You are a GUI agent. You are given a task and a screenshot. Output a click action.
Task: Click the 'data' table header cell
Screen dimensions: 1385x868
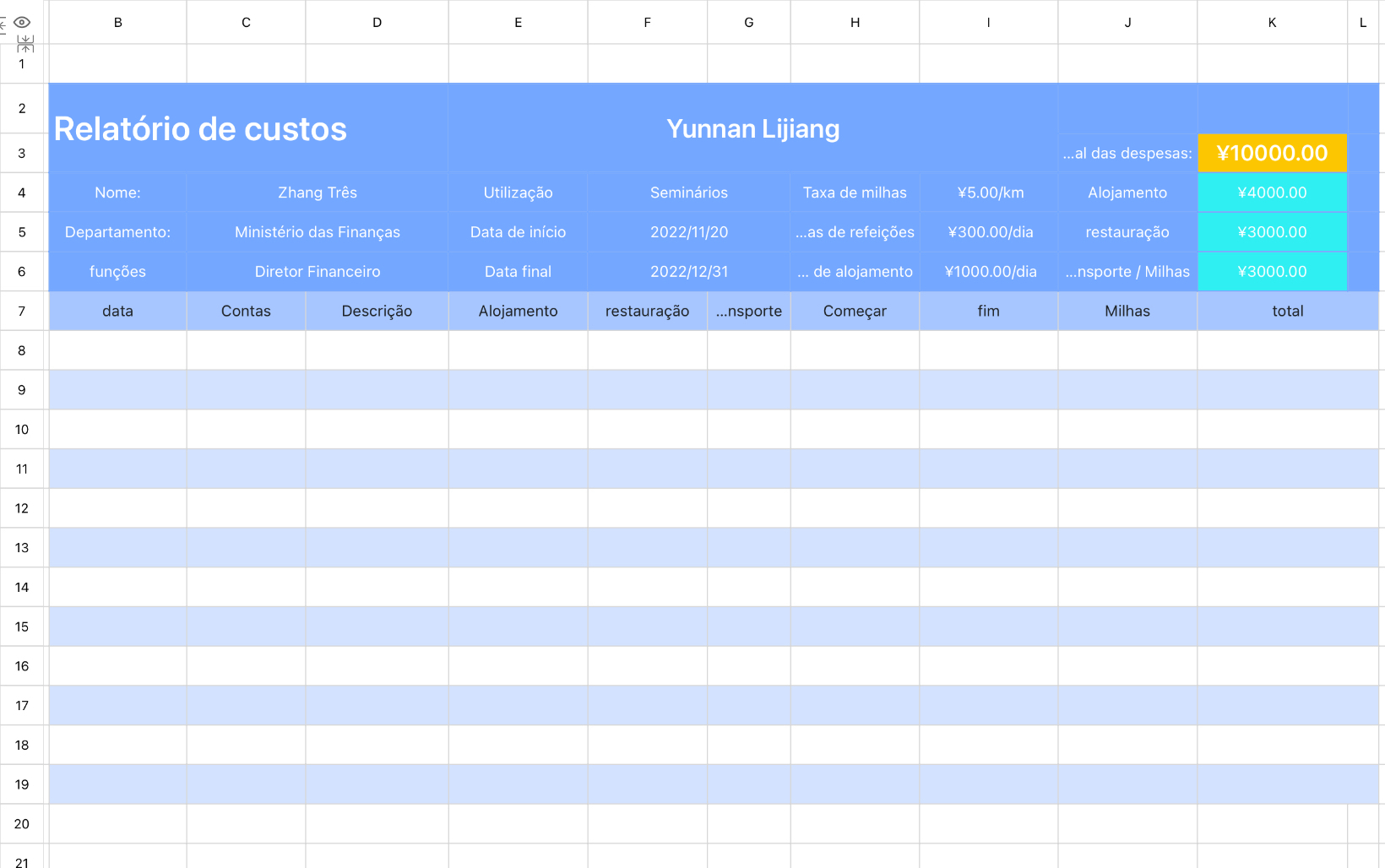pos(118,311)
